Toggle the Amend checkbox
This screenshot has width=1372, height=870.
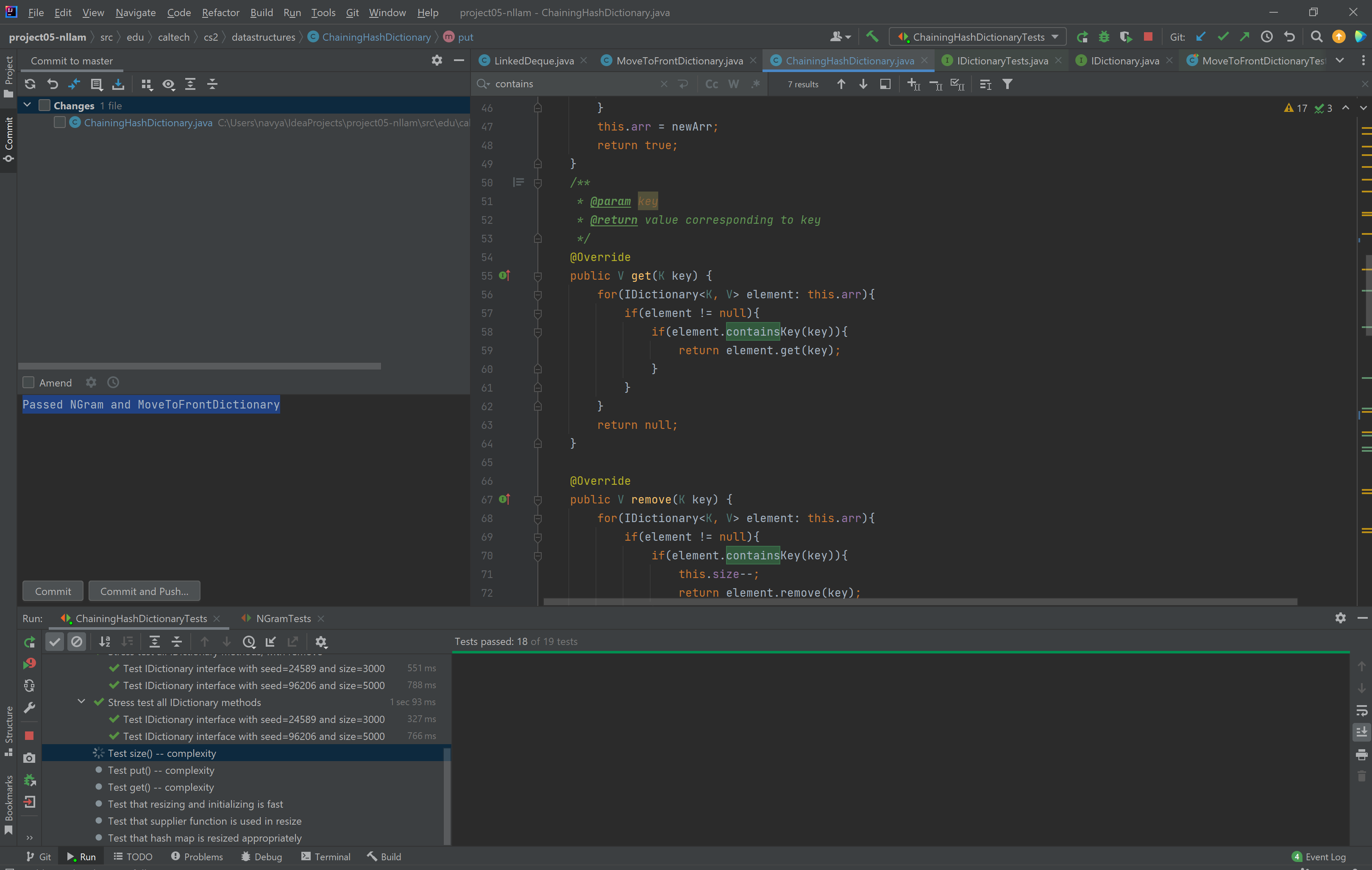28,383
